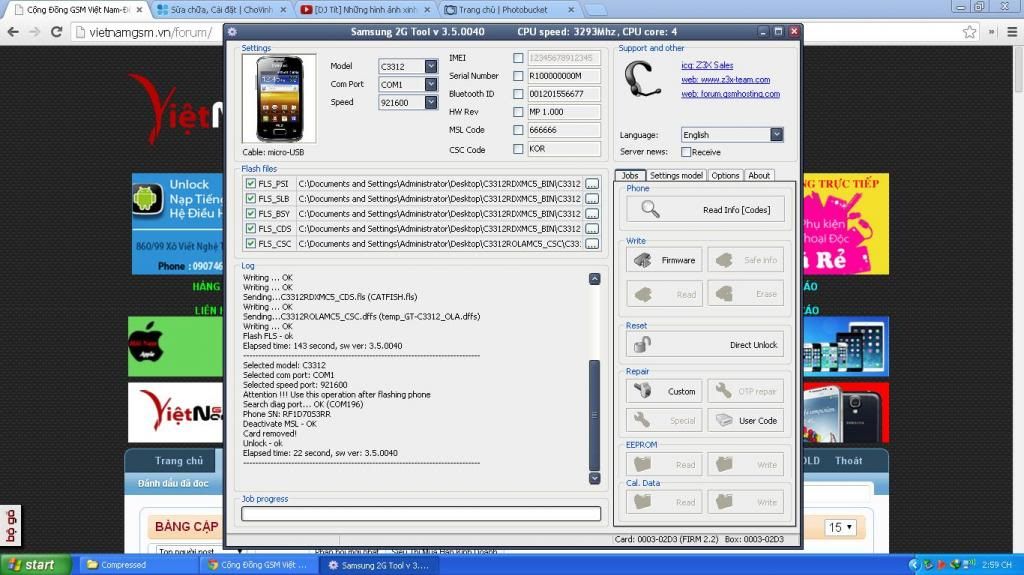Switch to Settings model tab
Image resolution: width=1024 pixels, height=575 pixels.
point(676,175)
